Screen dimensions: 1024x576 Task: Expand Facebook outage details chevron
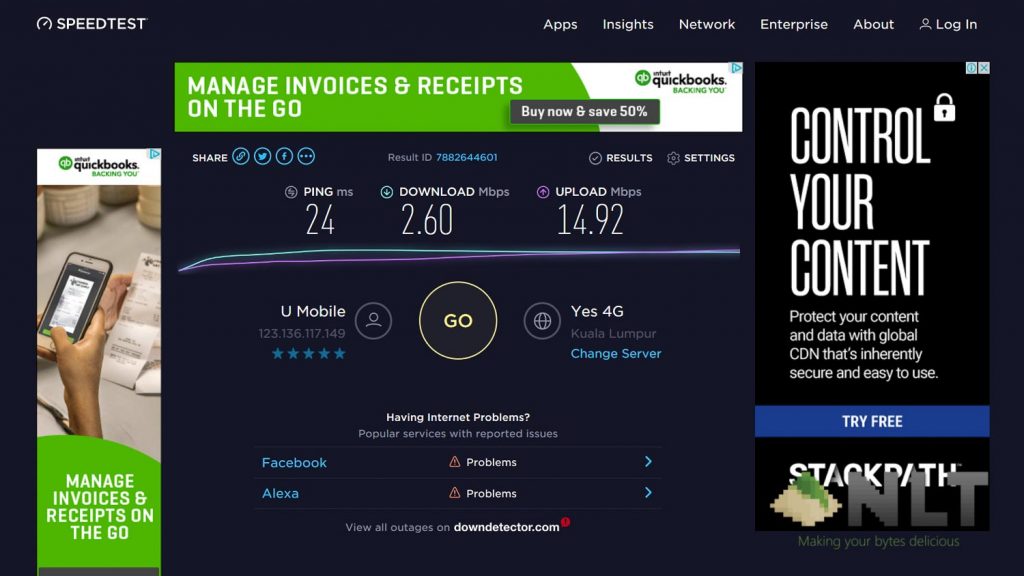648,462
